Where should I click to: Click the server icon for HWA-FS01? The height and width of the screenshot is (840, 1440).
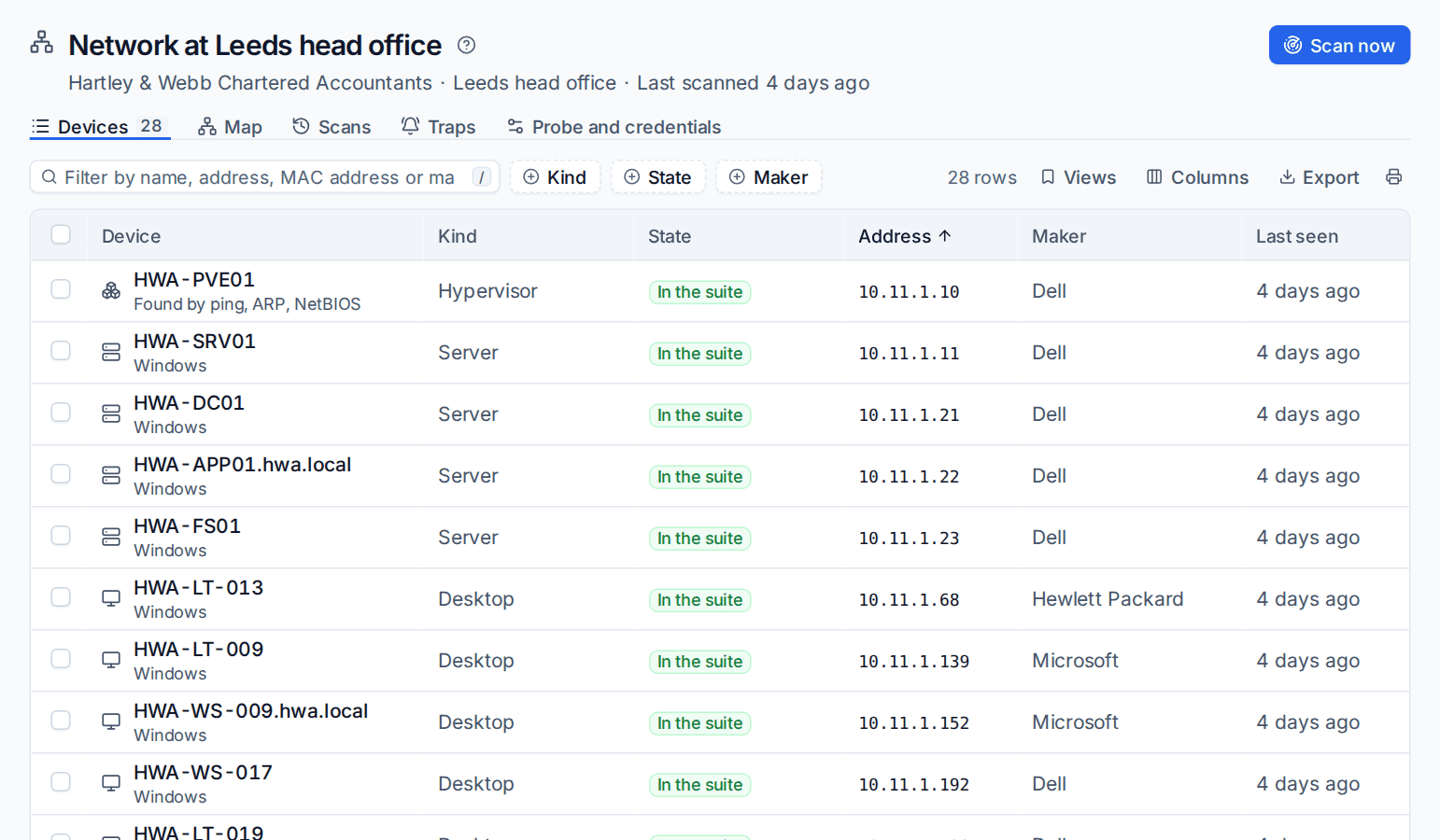[x=111, y=538]
